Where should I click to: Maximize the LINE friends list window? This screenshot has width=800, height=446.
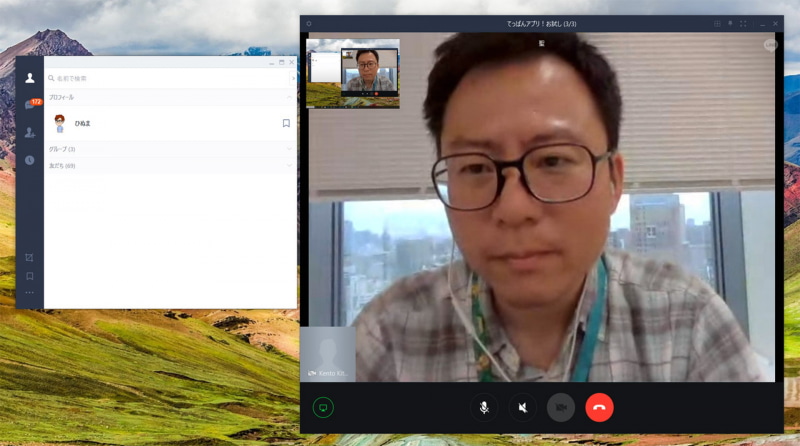point(282,62)
